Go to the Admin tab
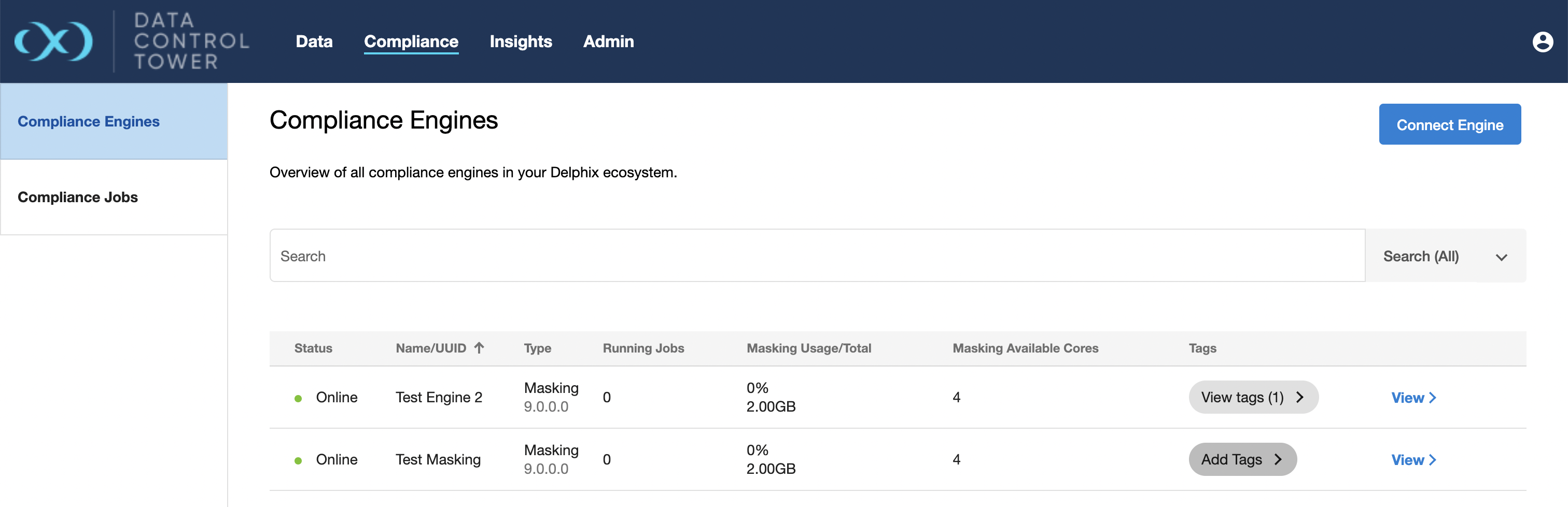Screen dimensions: 1568x507 [x=608, y=41]
